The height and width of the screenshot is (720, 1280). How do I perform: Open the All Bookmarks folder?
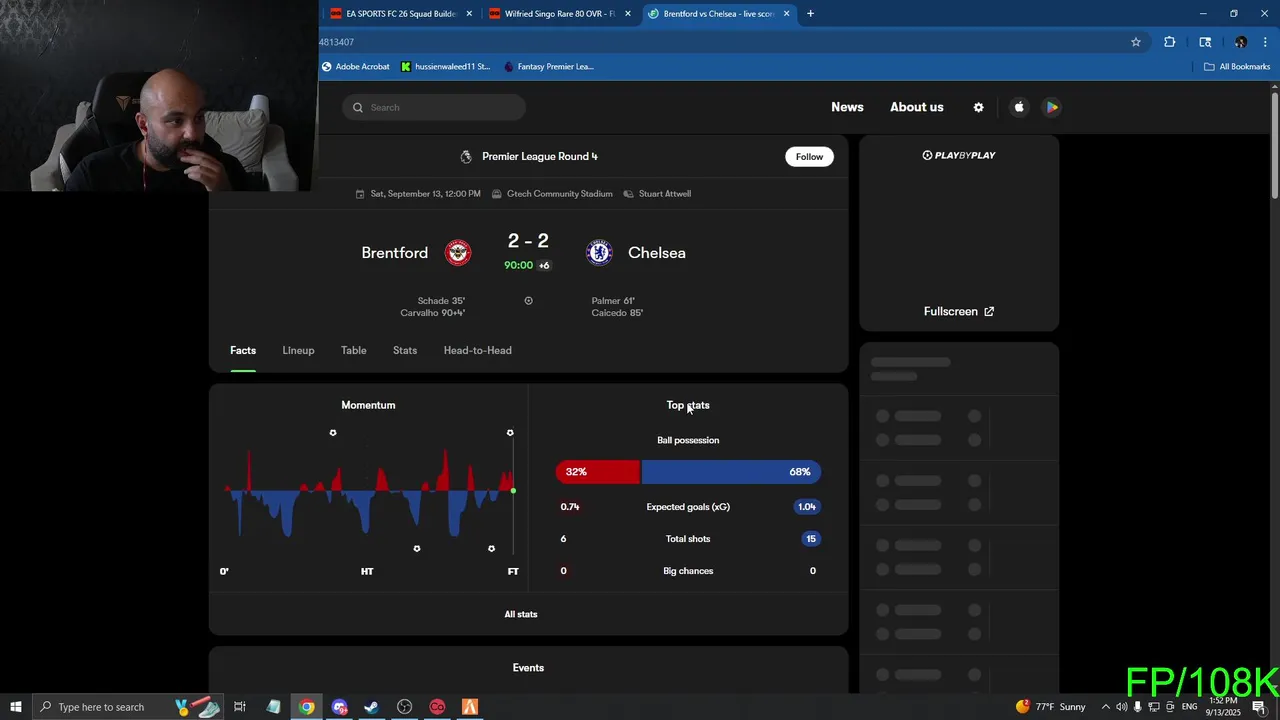pyautogui.click(x=1237, y=67)
